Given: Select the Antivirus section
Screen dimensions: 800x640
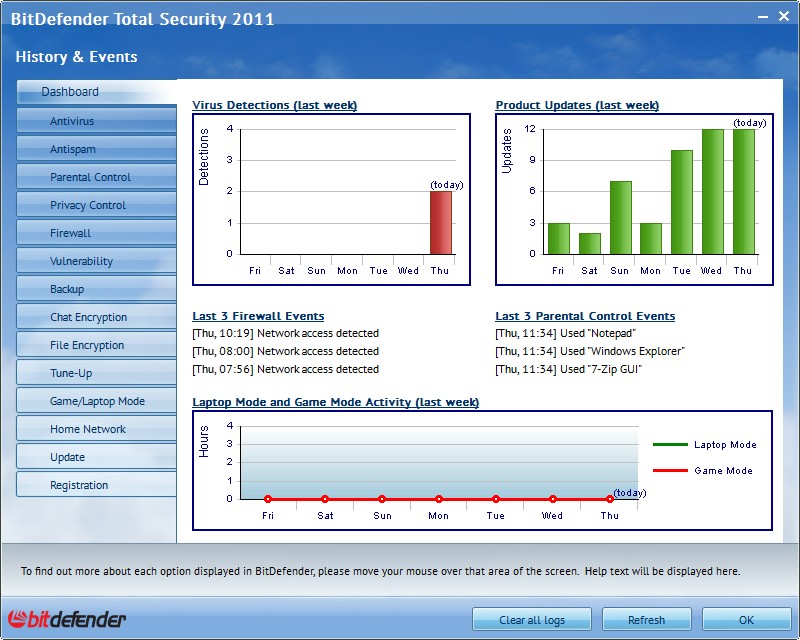Looking at the screenshot, I should [x=97, y=121].
